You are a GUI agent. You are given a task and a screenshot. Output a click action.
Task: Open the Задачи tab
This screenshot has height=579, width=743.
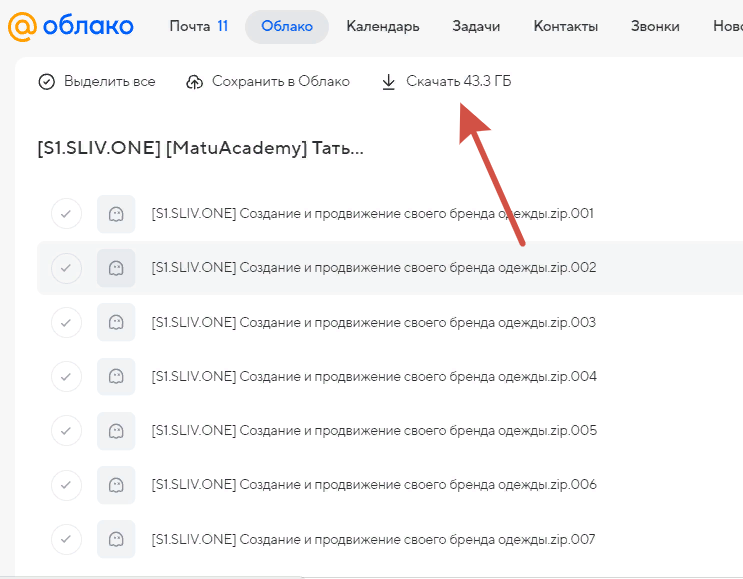476,26
